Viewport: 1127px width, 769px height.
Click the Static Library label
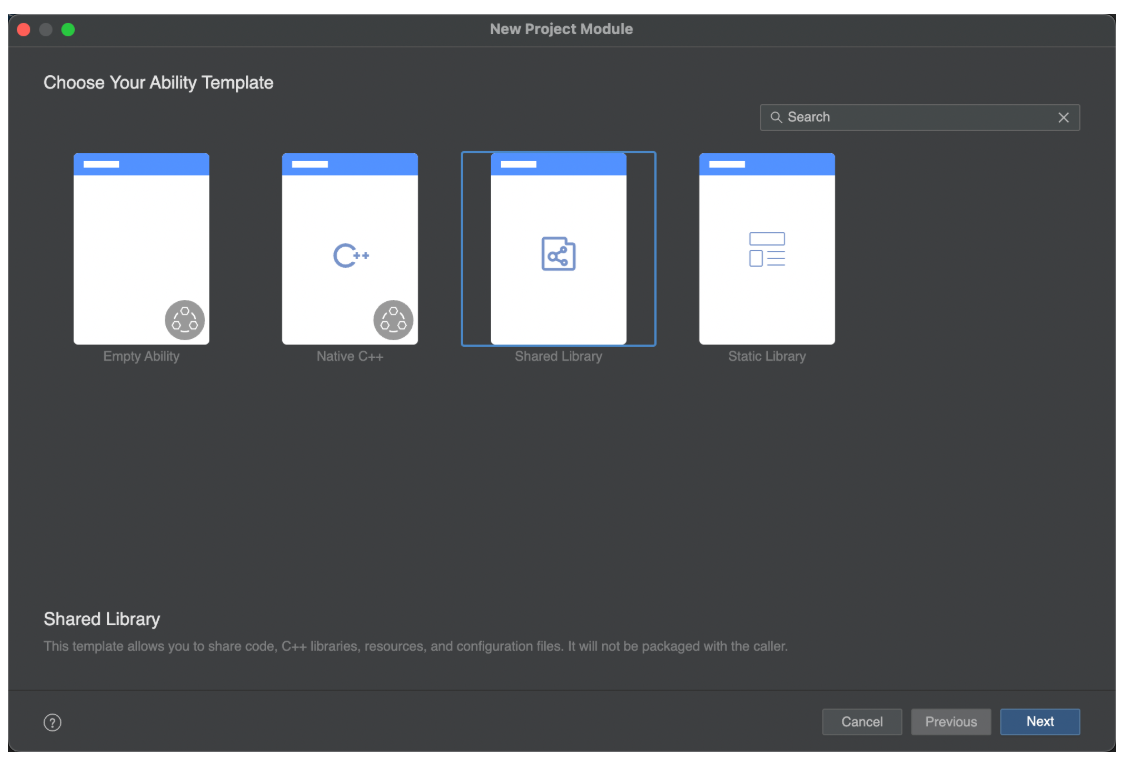click(767, 356)
